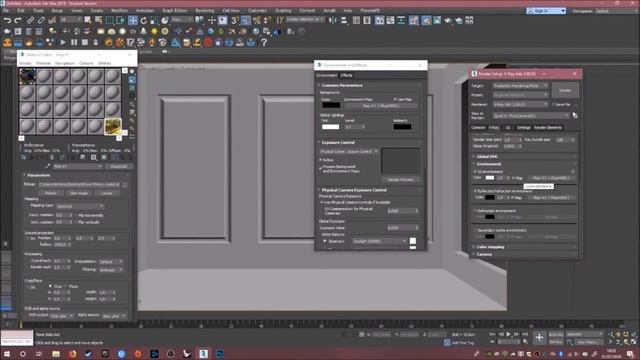The width and height of the screenshot is (640, 360).
Task: Expand the Global DMC rollout
Action: pyautogui.click(x=487, y=156)
